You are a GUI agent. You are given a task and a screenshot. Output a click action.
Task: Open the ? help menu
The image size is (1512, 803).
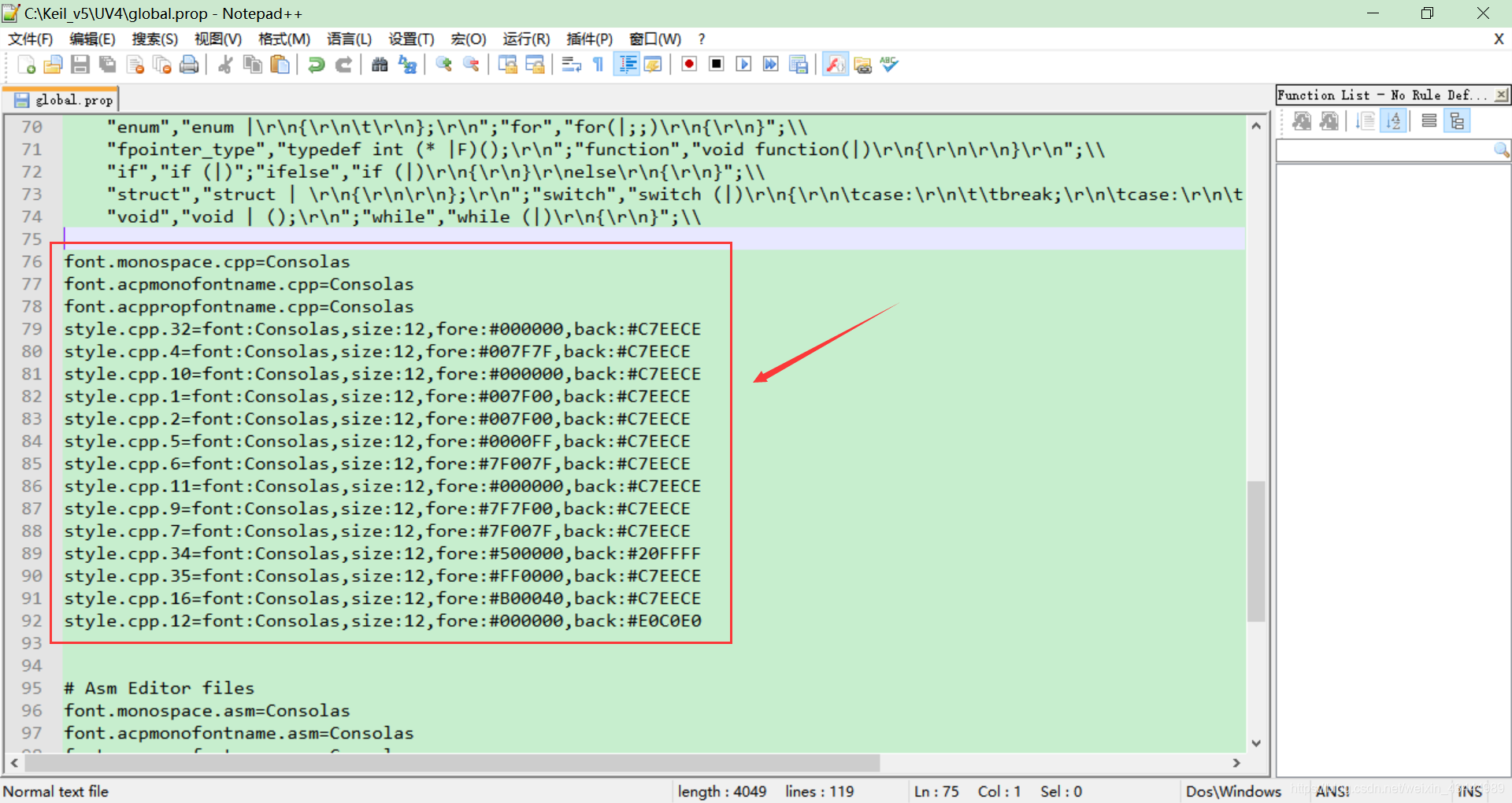coord(701,39)
